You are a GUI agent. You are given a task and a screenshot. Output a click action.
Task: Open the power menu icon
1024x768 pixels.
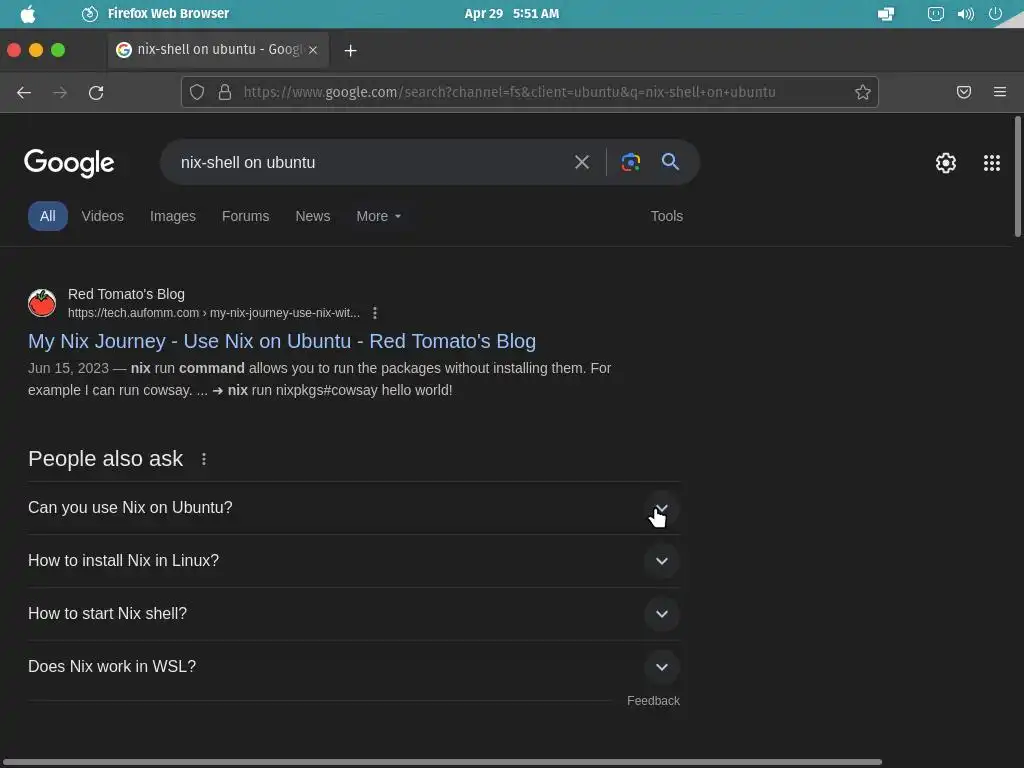(x=995, y=14)
